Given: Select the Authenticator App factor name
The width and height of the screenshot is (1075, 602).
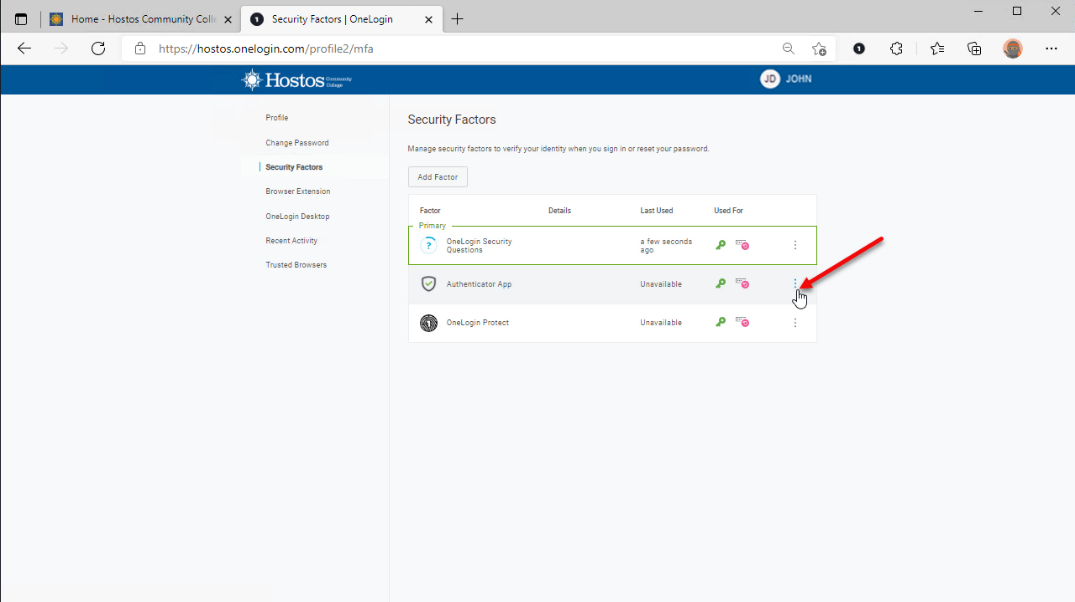Looking at the screenshot, I should tap(479, 284).
